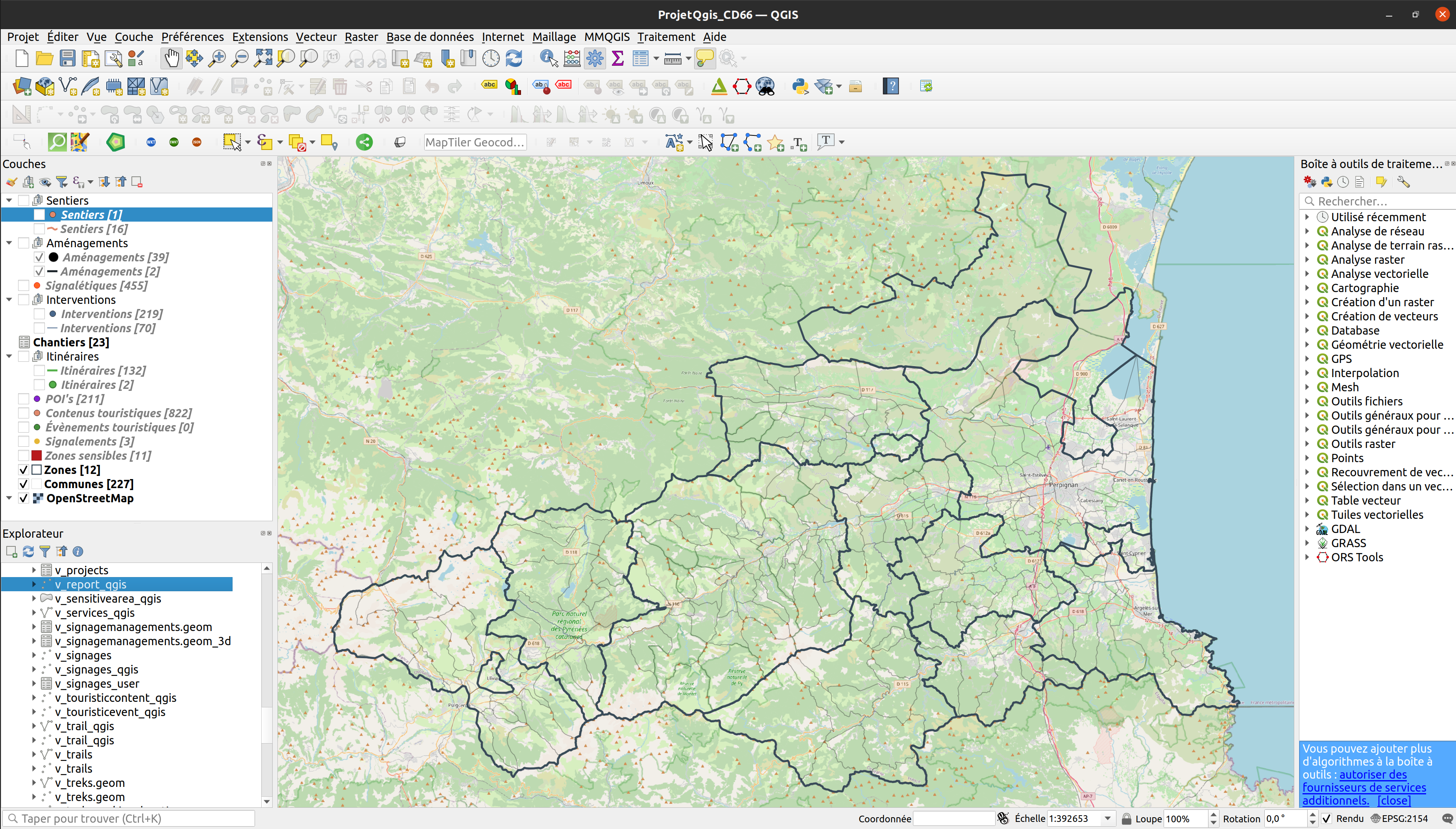1456x829 pixels.
Task: Uncheck the Aménagements [39] layer
Action: [39, 257]
